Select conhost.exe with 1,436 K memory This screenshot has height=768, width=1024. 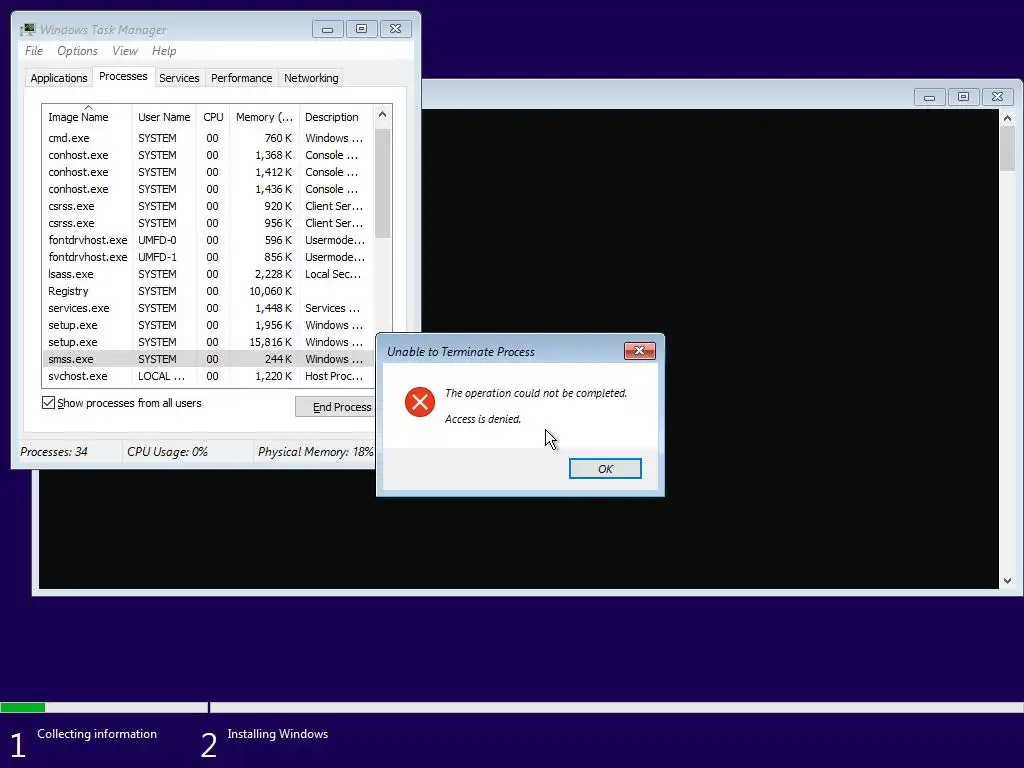pos(208,189)
